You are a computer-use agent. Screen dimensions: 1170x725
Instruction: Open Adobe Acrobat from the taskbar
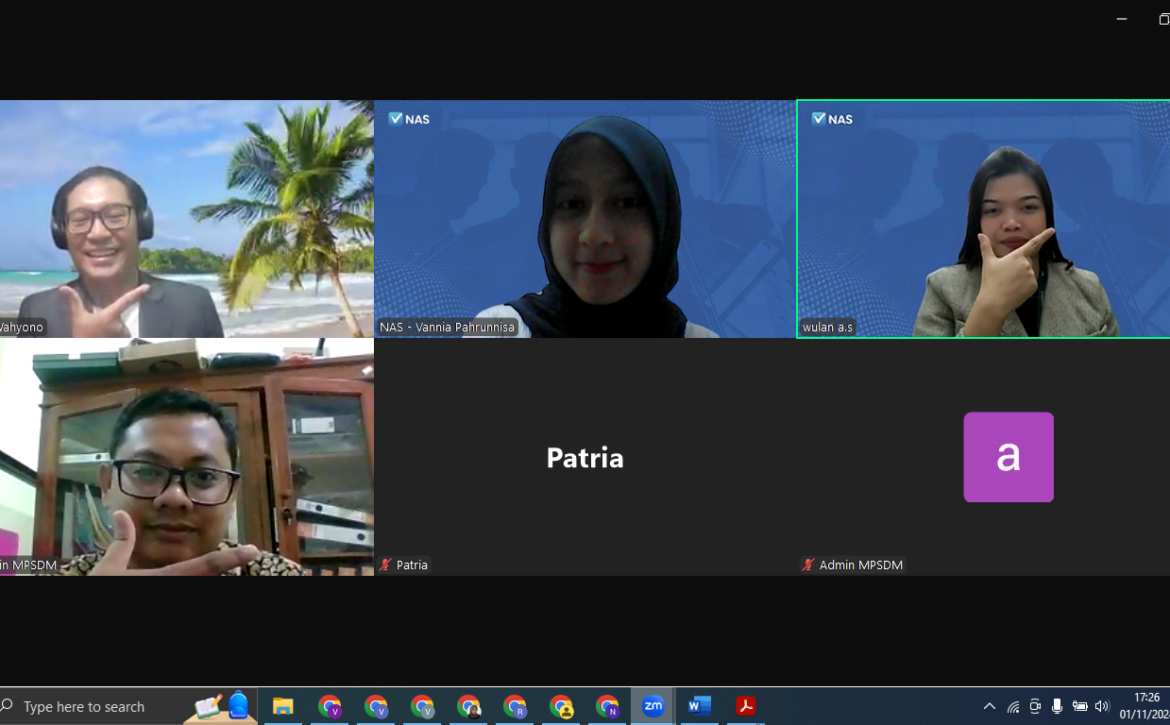[745, 706]
